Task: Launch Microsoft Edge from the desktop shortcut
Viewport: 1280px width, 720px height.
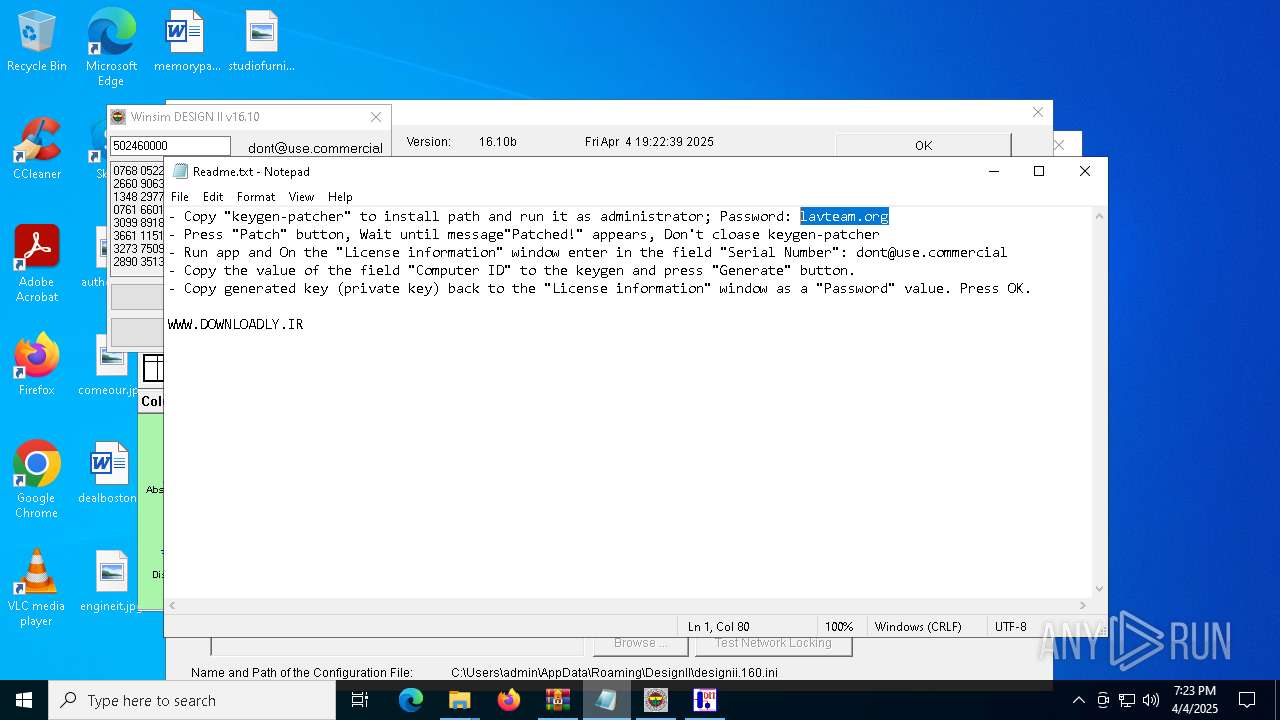Action: [111, 47]
